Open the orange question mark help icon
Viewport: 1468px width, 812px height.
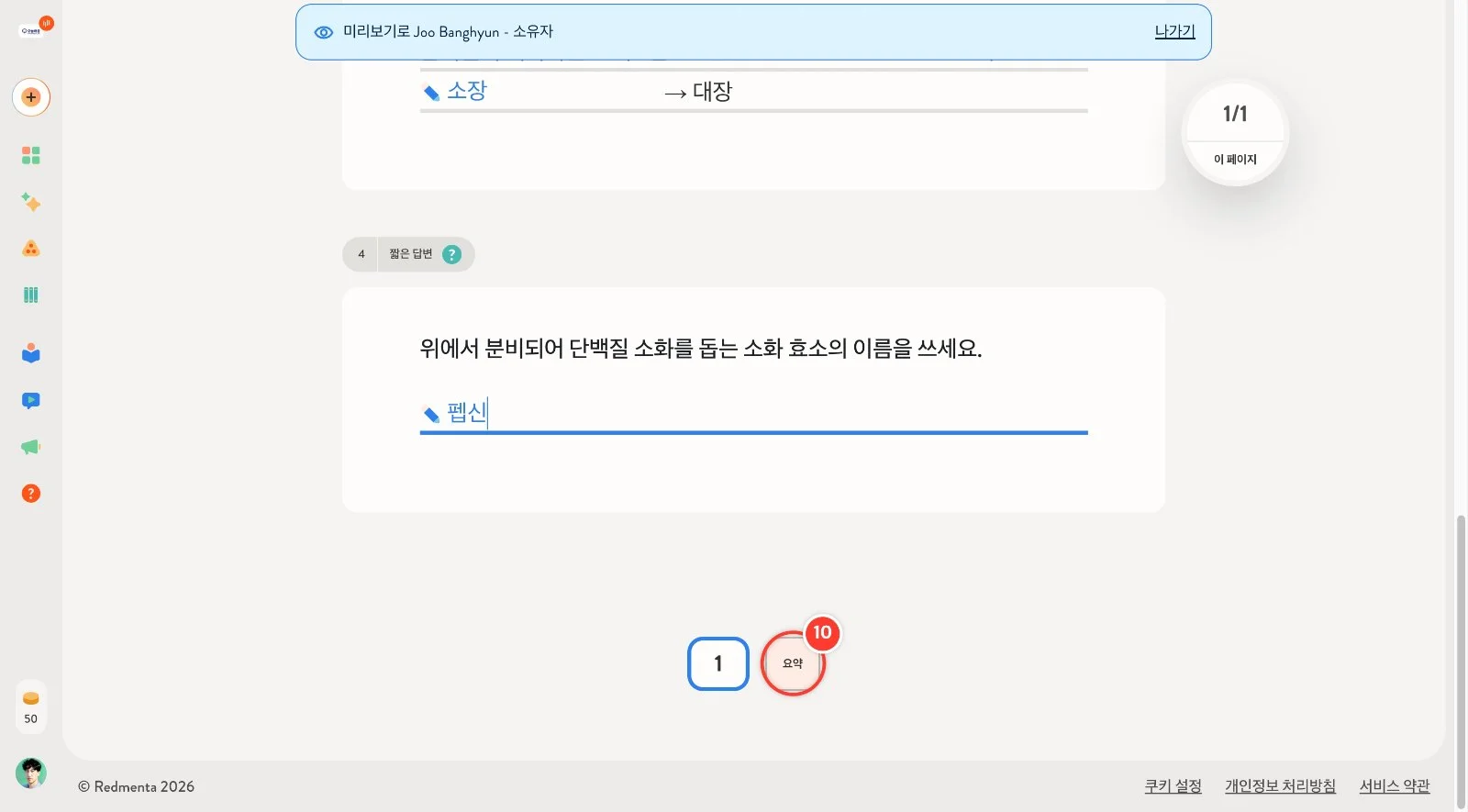[x=31, y=494]
